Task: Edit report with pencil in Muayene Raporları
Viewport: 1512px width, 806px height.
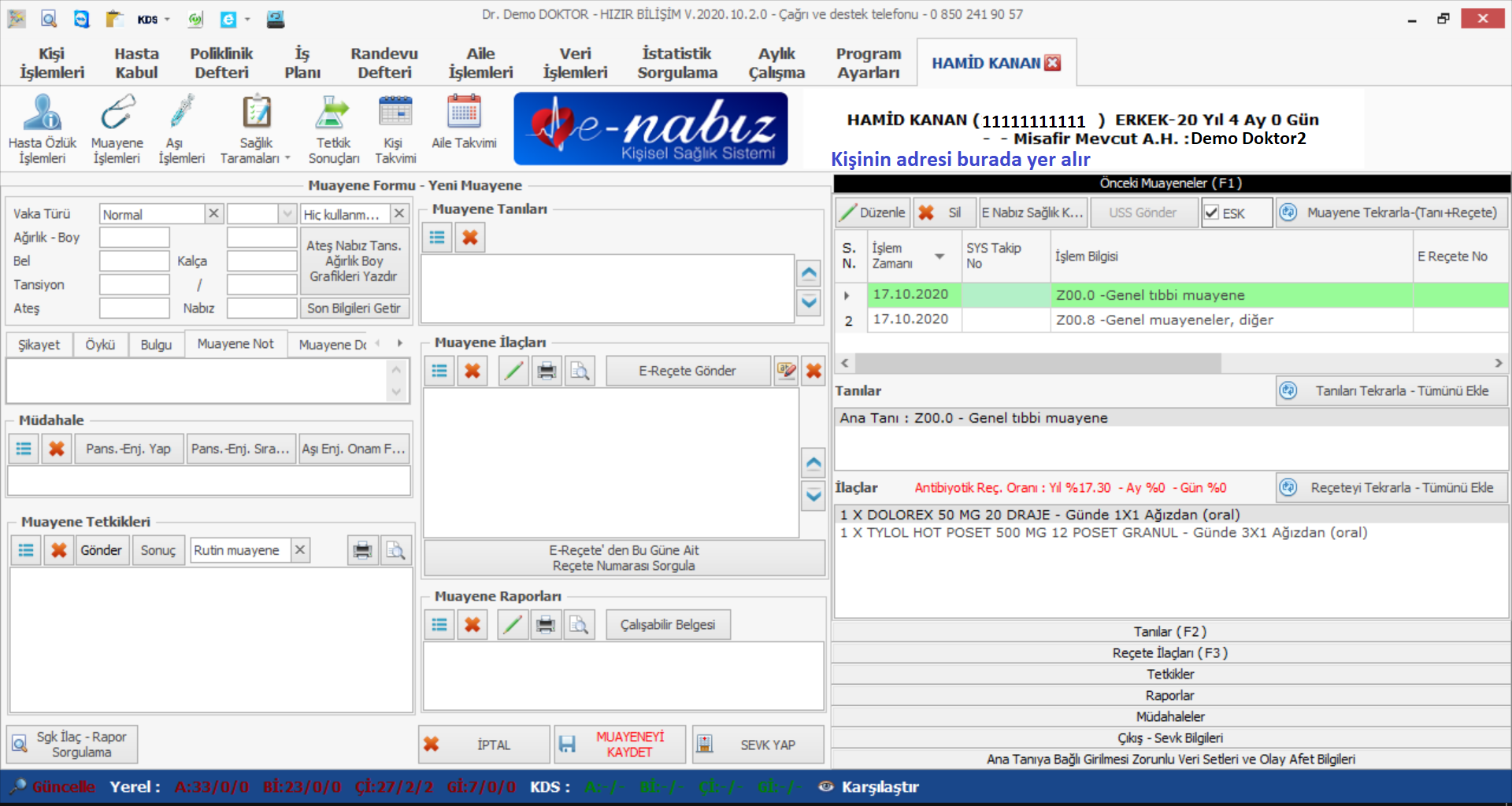Action: coord(513,625)
